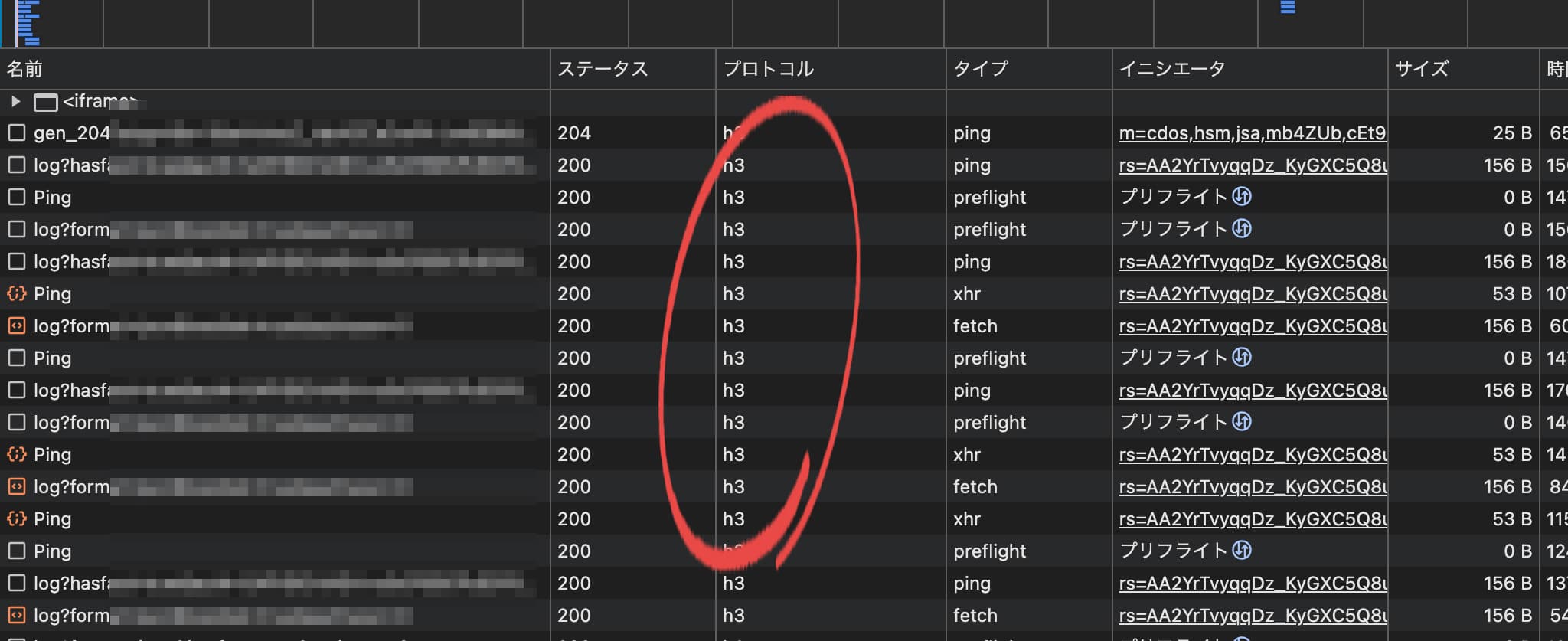
Task: Click the iframe frame icon
Action: 46,102
